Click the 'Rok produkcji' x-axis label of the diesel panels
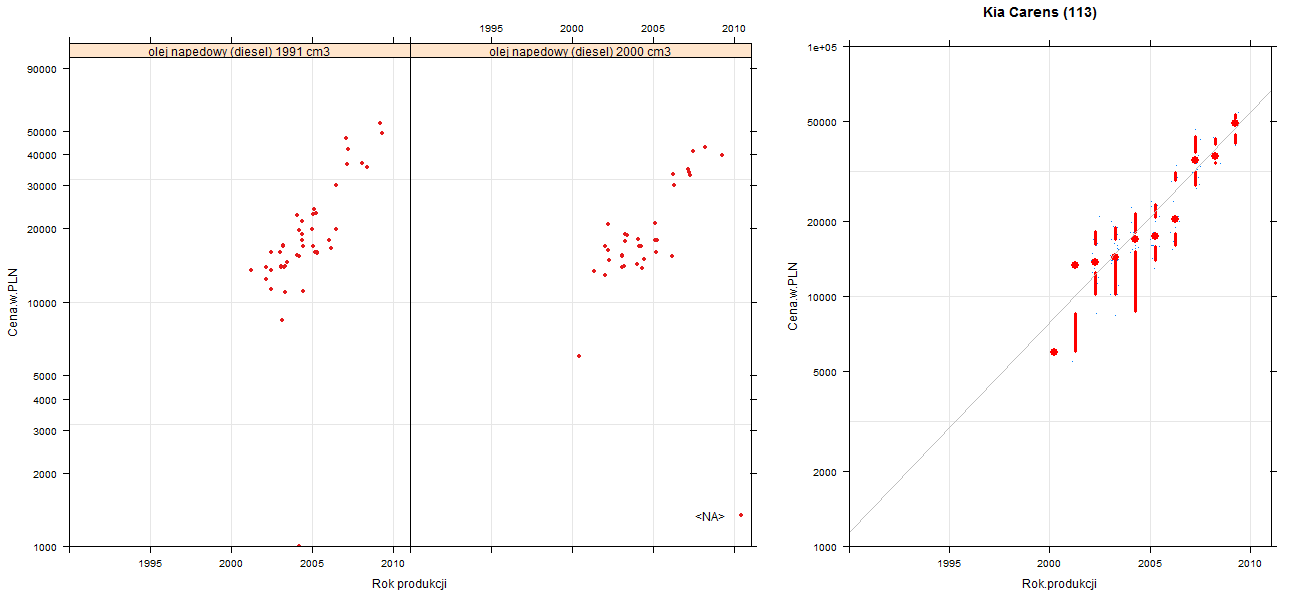Image resolution: width=1300 pixels, height=600 pixels. pos(409,584)
